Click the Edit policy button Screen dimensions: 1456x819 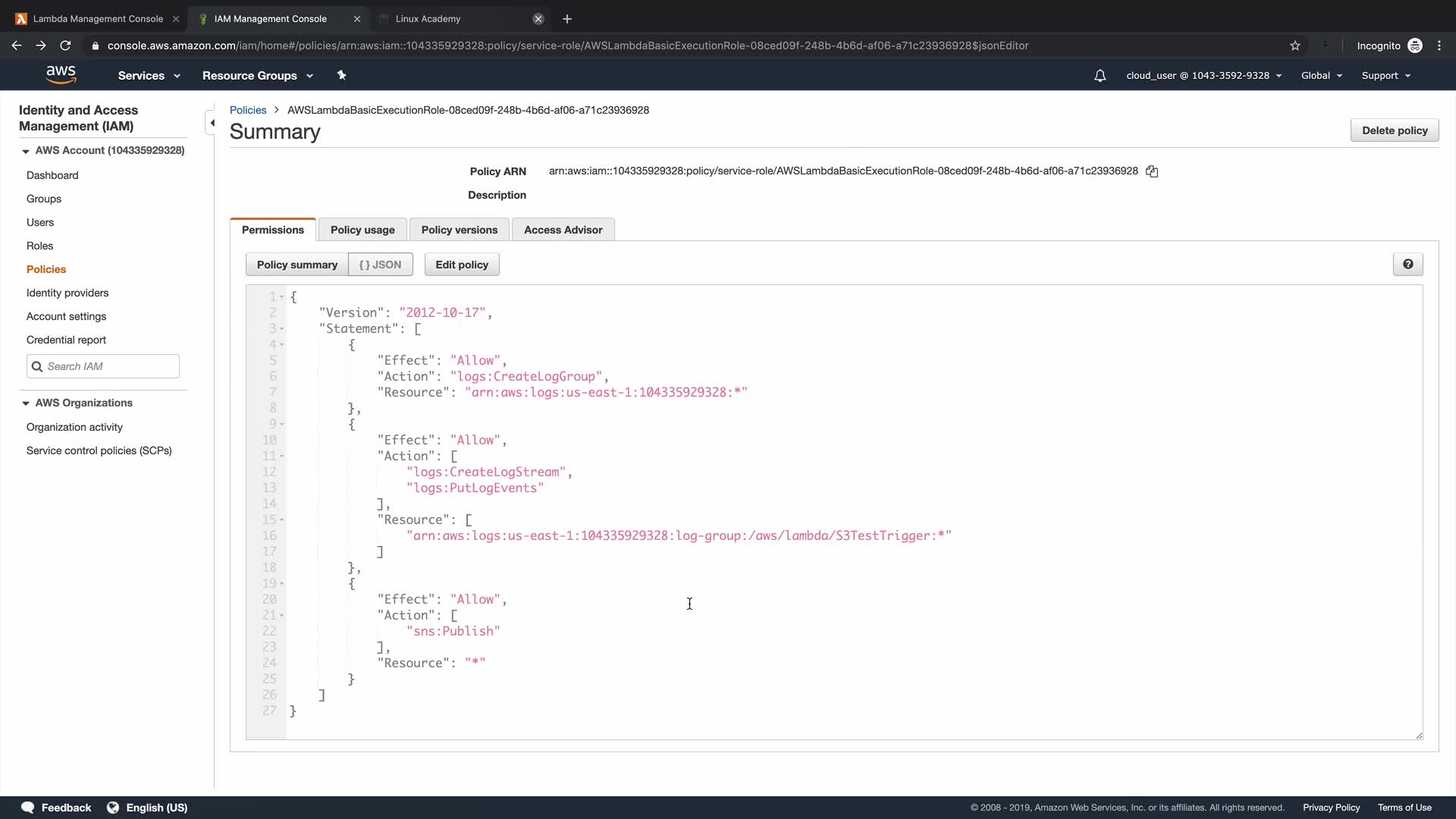point(461,265)
